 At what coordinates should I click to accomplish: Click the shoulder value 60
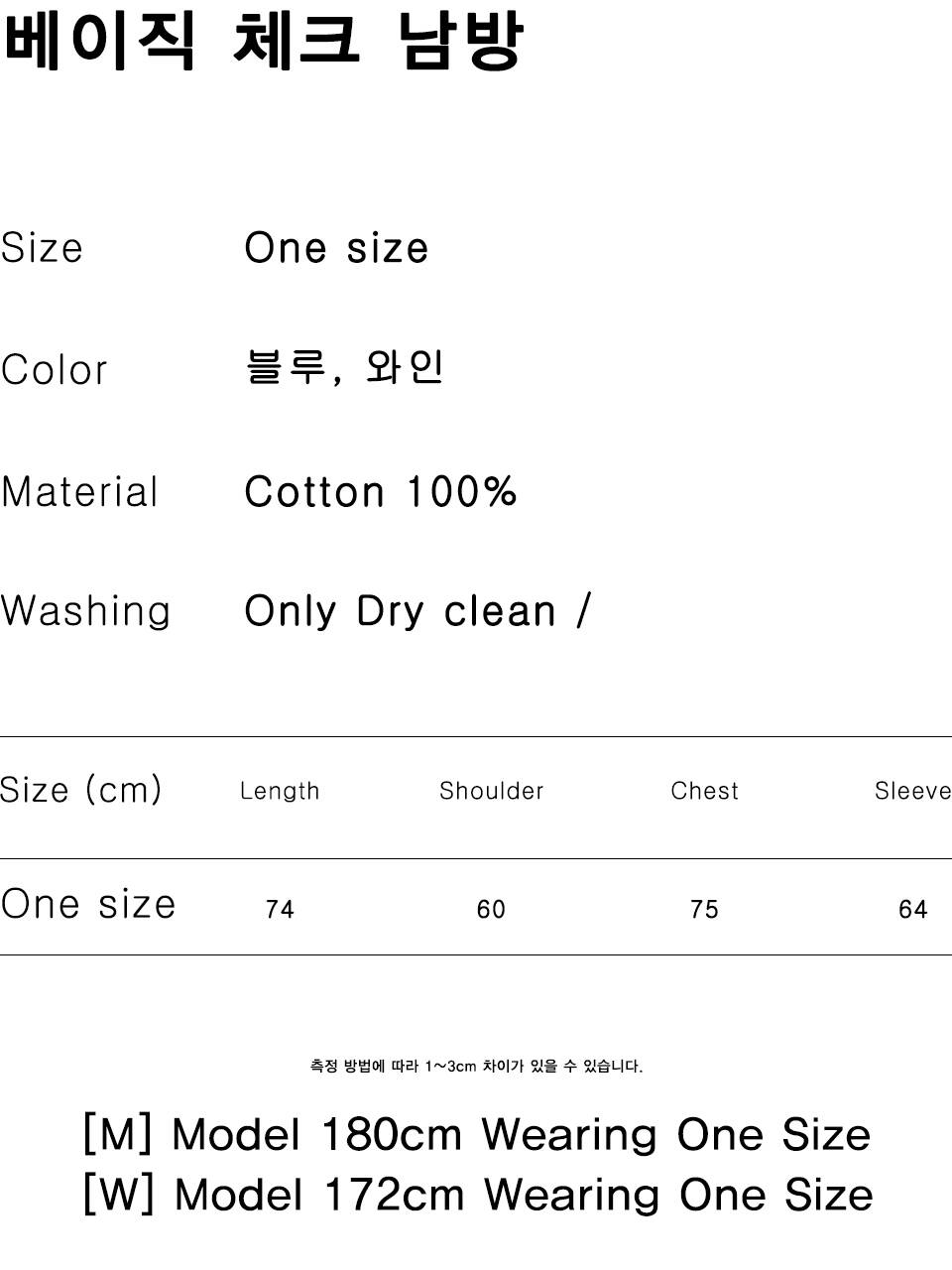coord(491,909)
